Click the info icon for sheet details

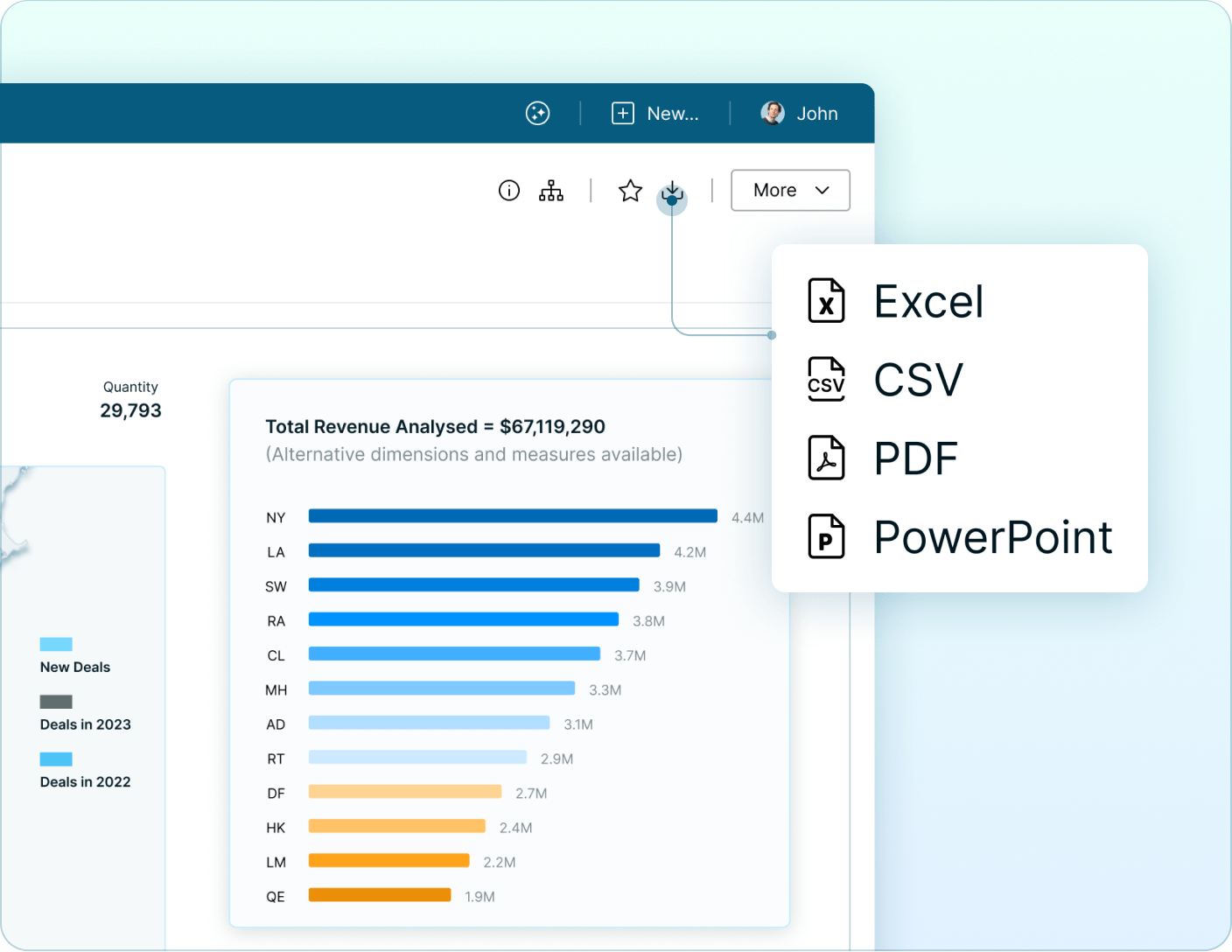pyautogui.click(x=508, y=190)
